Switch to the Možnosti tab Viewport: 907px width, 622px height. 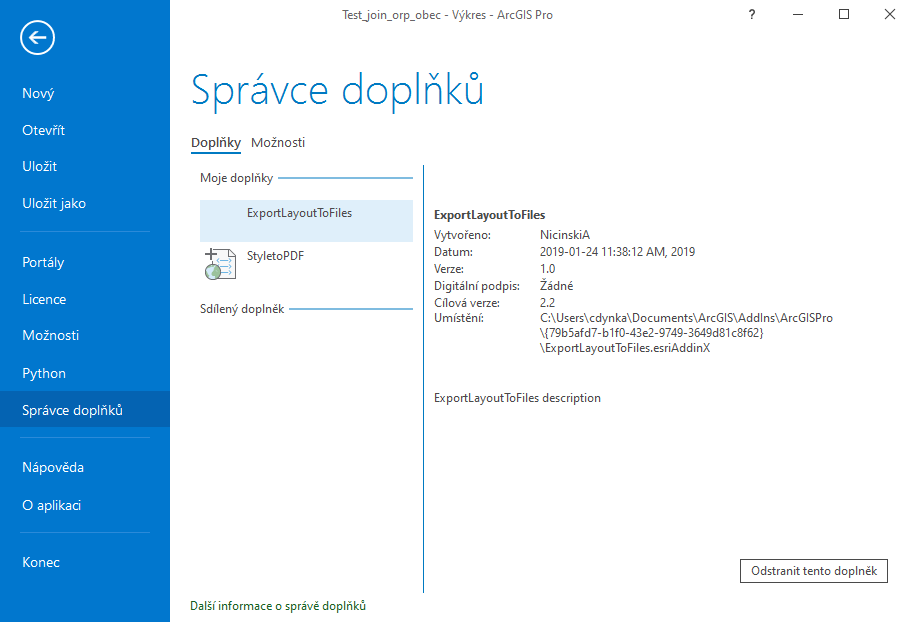(x=278, y=142)
